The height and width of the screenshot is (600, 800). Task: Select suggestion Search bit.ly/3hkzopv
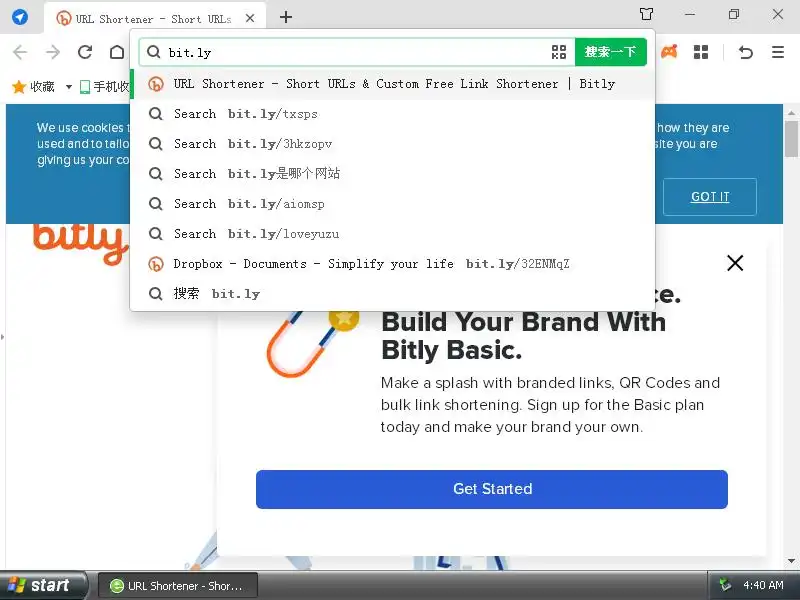tap(393, 144)
